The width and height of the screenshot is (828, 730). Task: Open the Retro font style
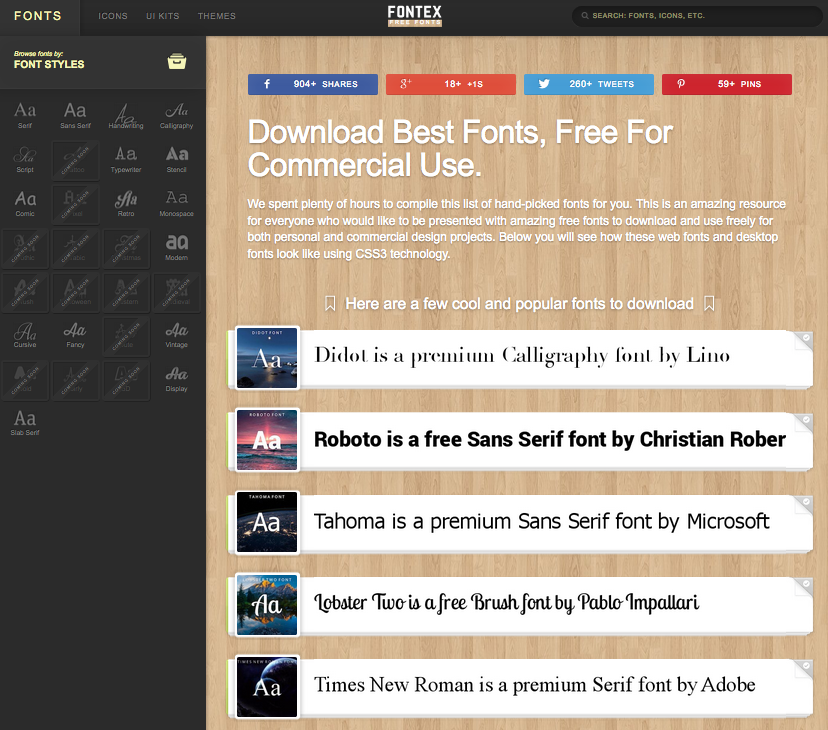tap(126, 203)
